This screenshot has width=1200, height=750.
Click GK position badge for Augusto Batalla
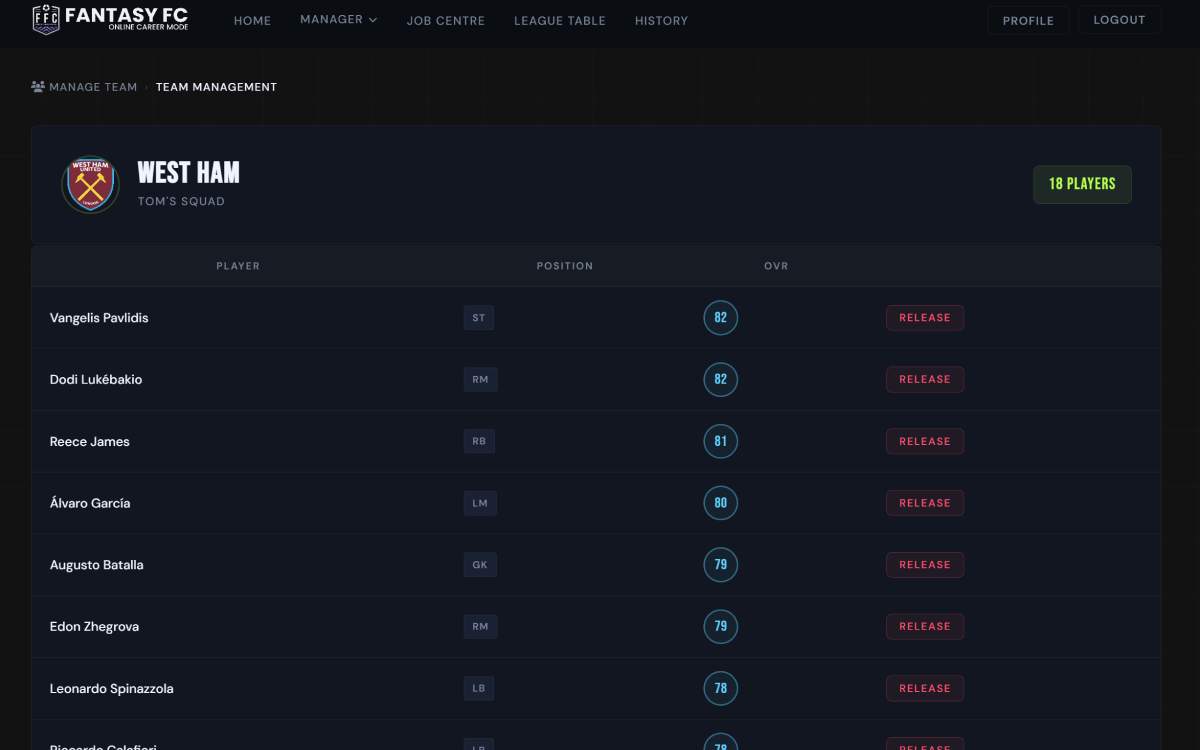point(480,565)
